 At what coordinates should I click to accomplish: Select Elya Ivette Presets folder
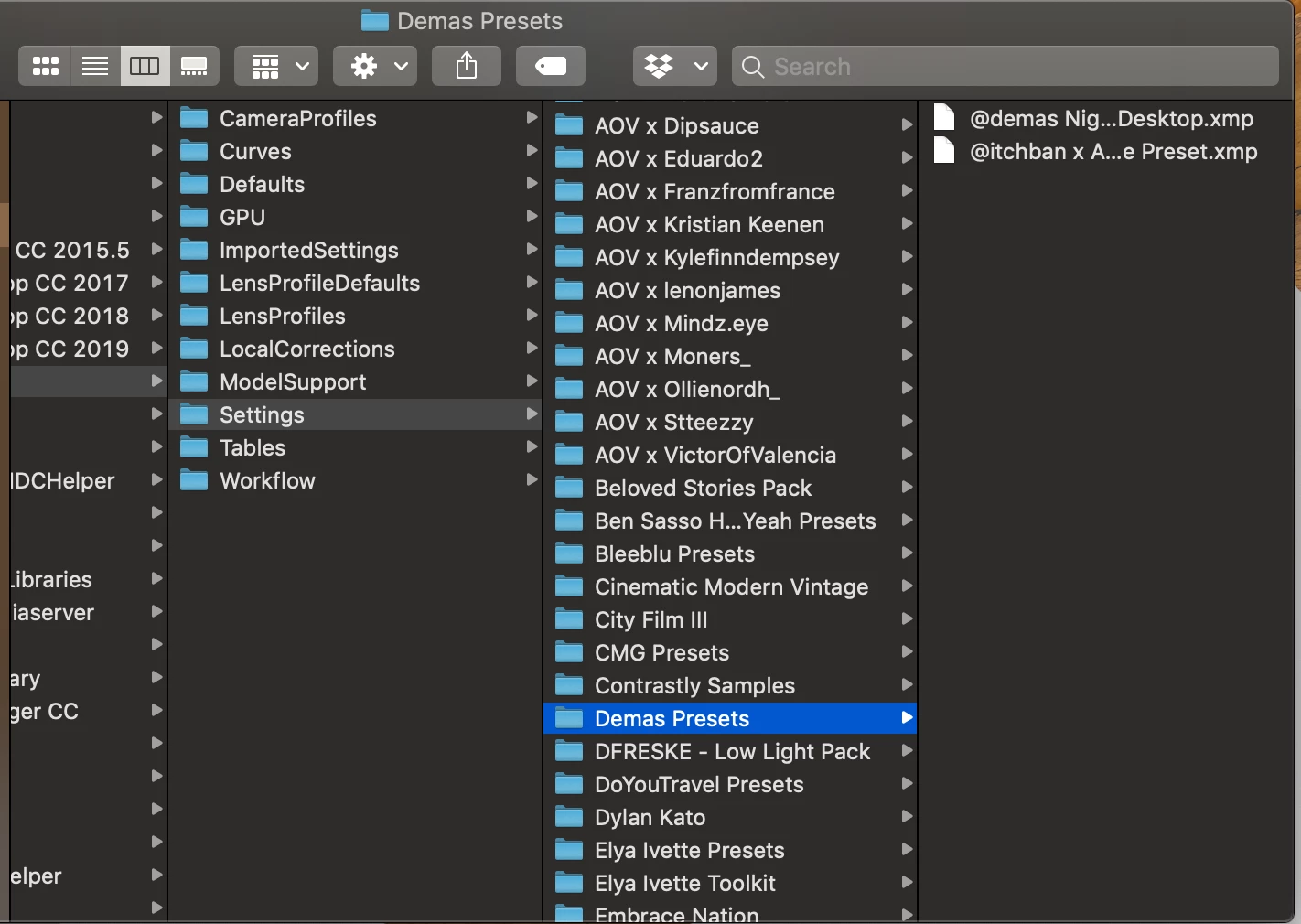coord(730,850)
